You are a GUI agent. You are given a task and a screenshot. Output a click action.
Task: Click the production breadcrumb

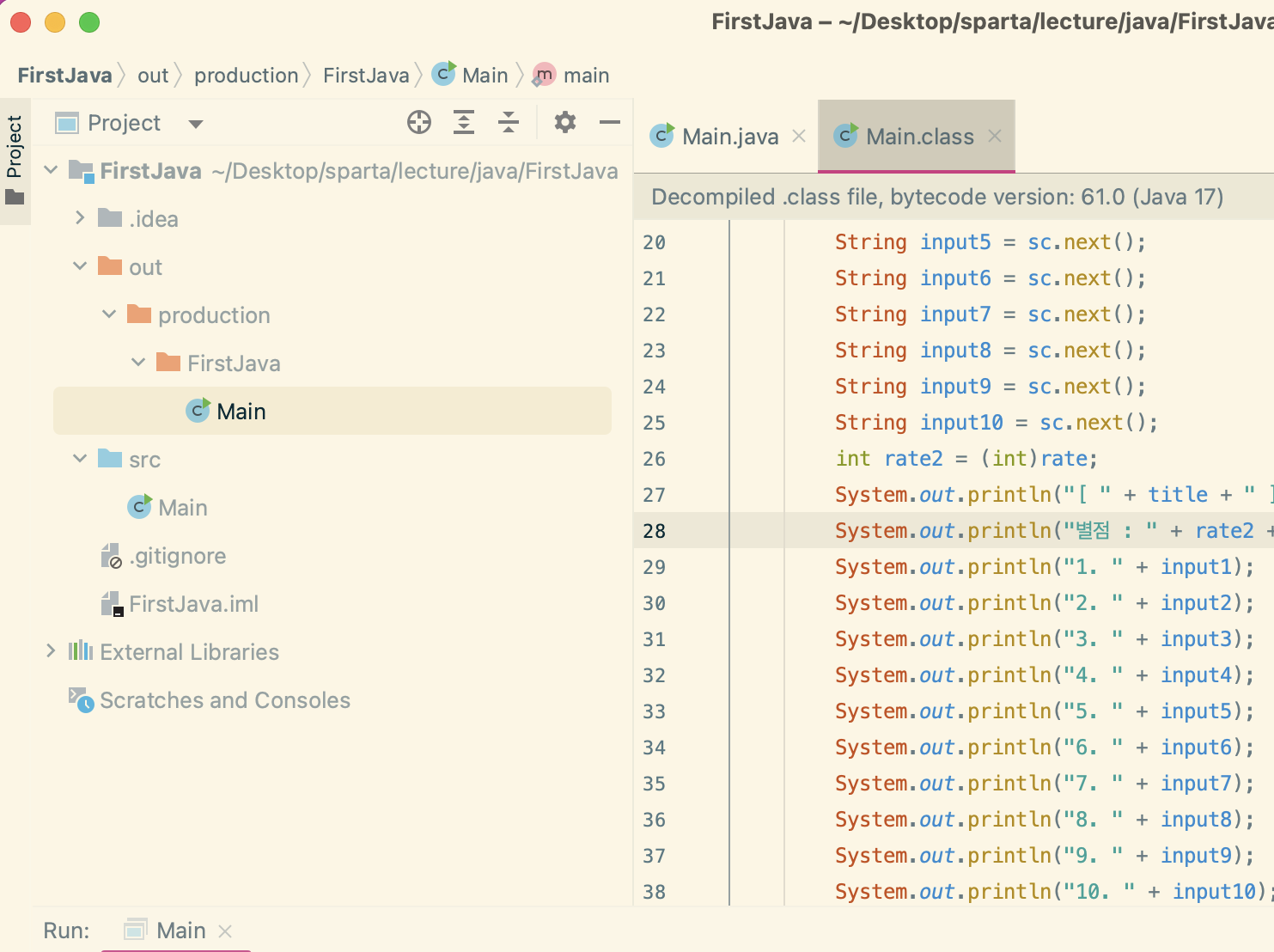coord(246,76)
